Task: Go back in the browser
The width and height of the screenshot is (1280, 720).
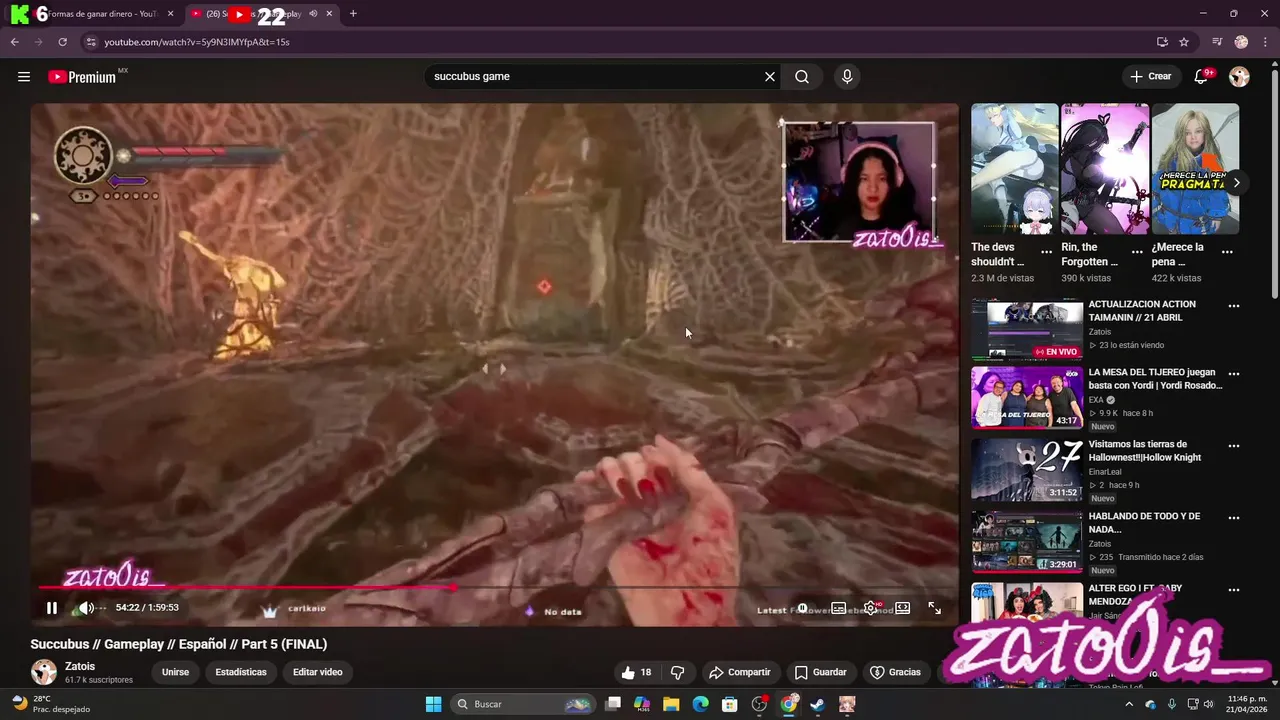Action: 15,42
